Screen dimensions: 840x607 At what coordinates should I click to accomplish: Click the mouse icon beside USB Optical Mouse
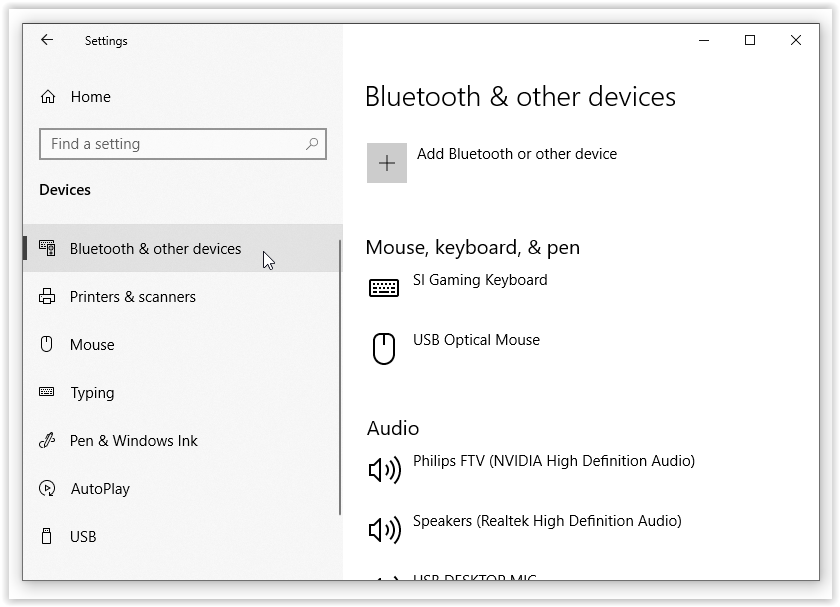(x=383, y=344)
